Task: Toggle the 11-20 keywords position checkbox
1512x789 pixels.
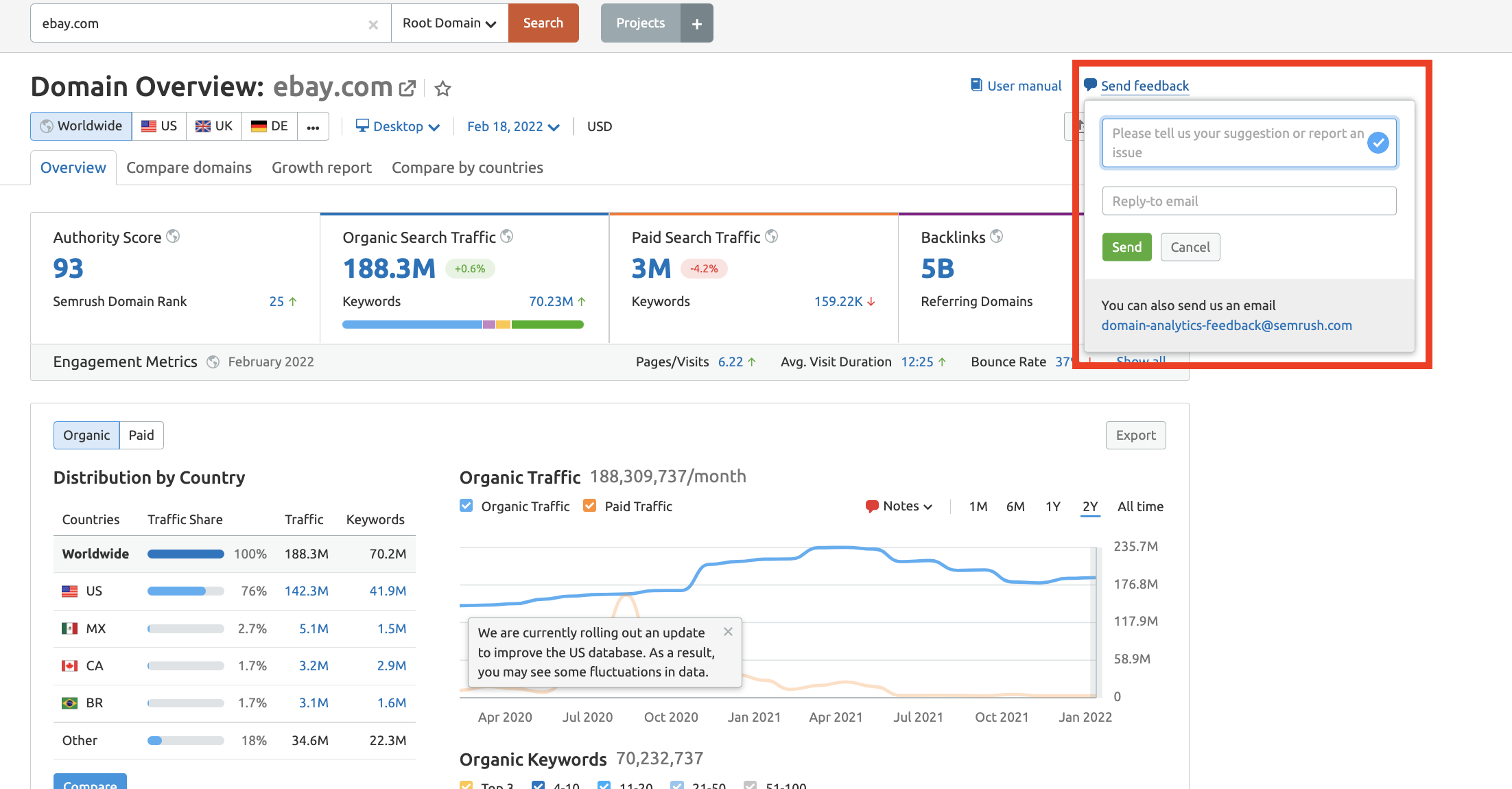Action: coord(604,785)
